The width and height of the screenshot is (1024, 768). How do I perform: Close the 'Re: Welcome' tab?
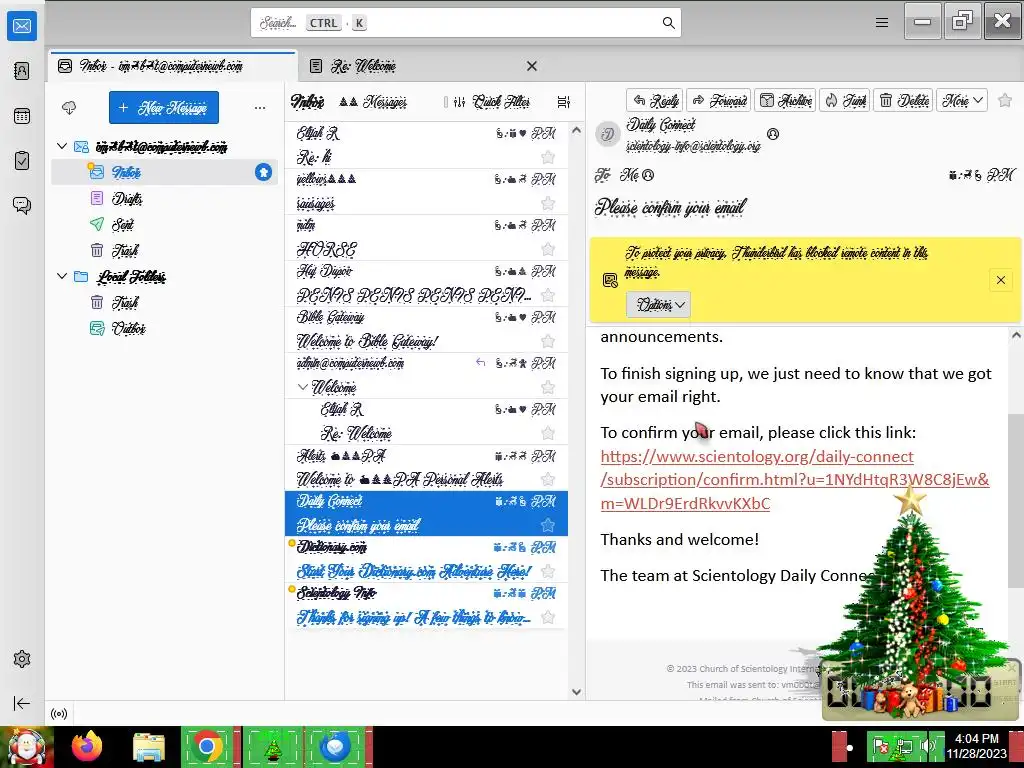pyautogui.click(x=532, y=66)
